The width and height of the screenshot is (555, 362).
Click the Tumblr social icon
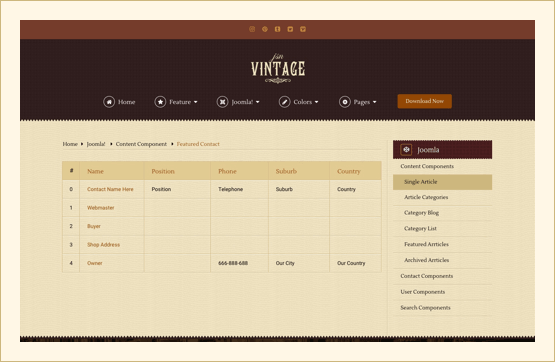click(278, 29)
